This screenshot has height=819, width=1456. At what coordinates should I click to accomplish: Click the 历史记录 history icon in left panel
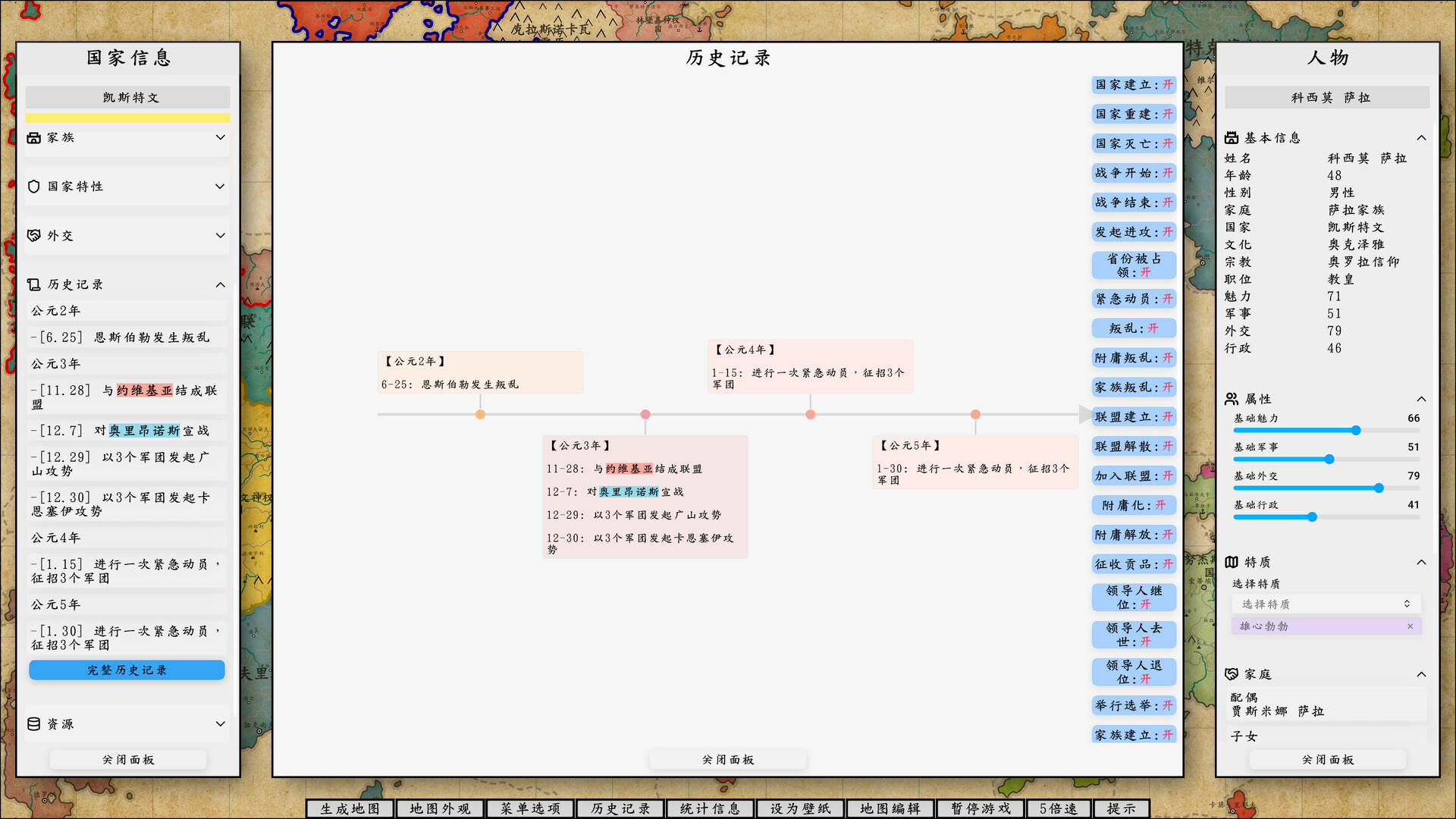pyautogui.click(x=34, y=284)
